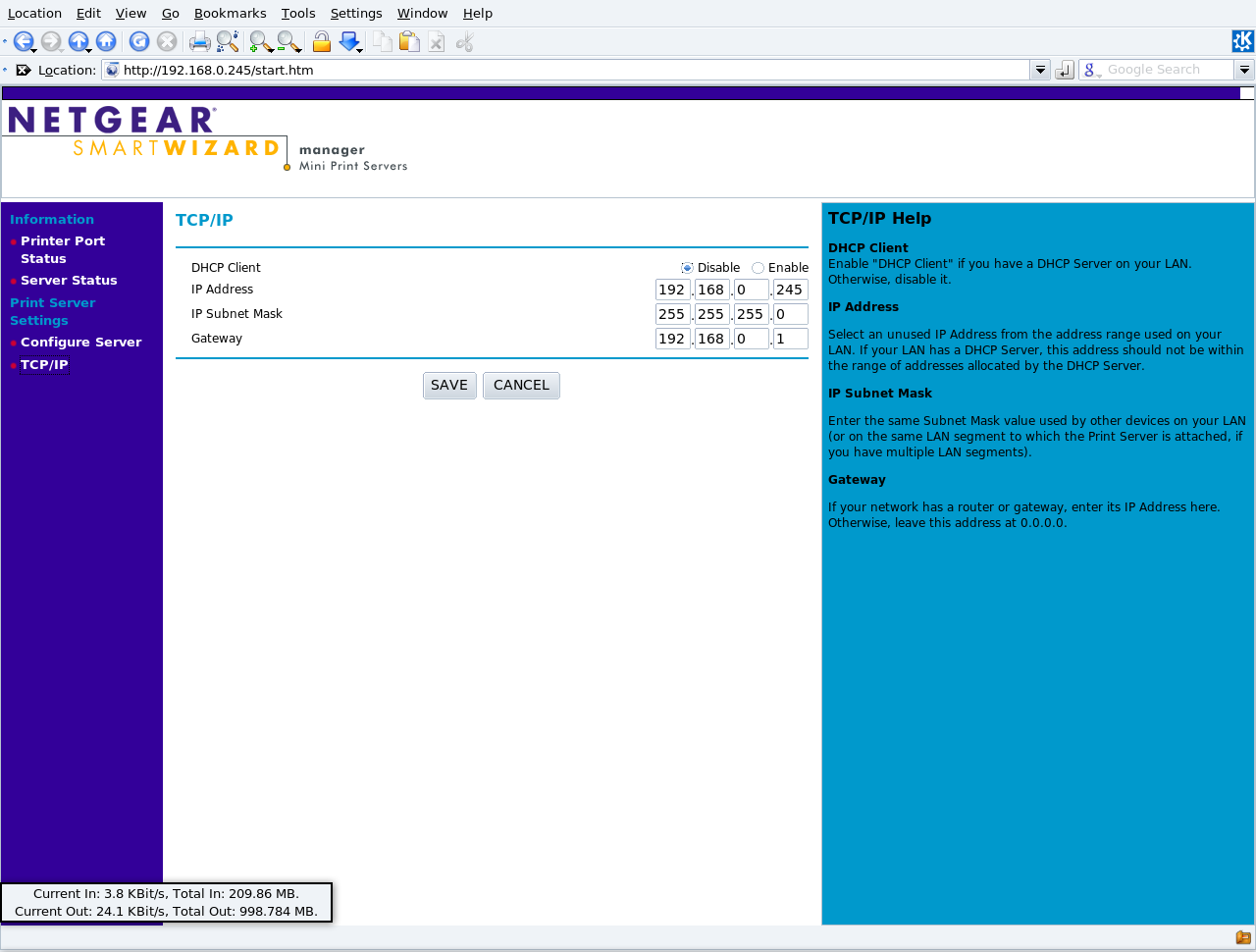Click the IP Address first octet field
This screenshot has height=952, width=1256.
tap(673, 290)
